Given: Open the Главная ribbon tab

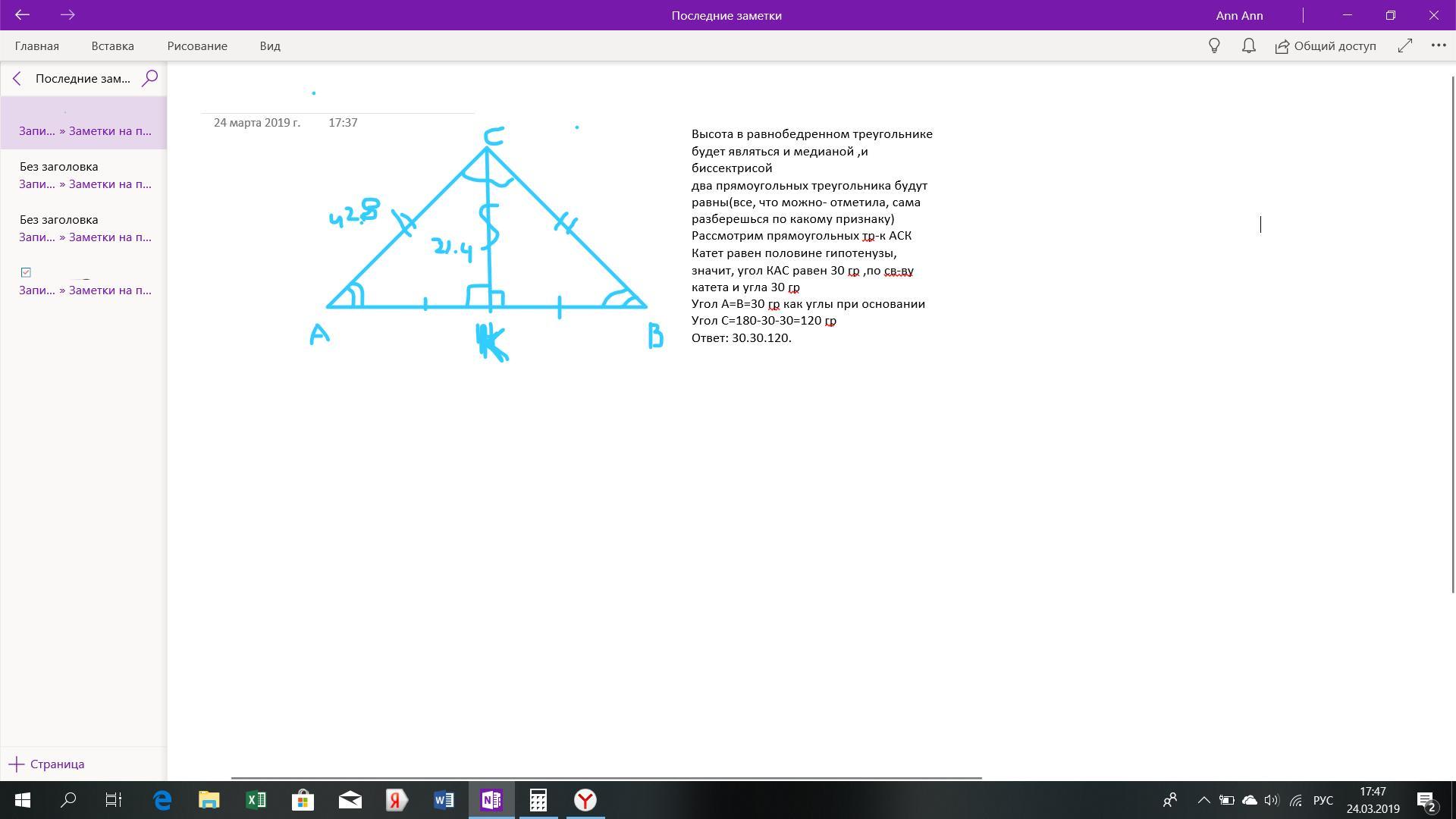Looking at the screenshot, I should 36,46.
